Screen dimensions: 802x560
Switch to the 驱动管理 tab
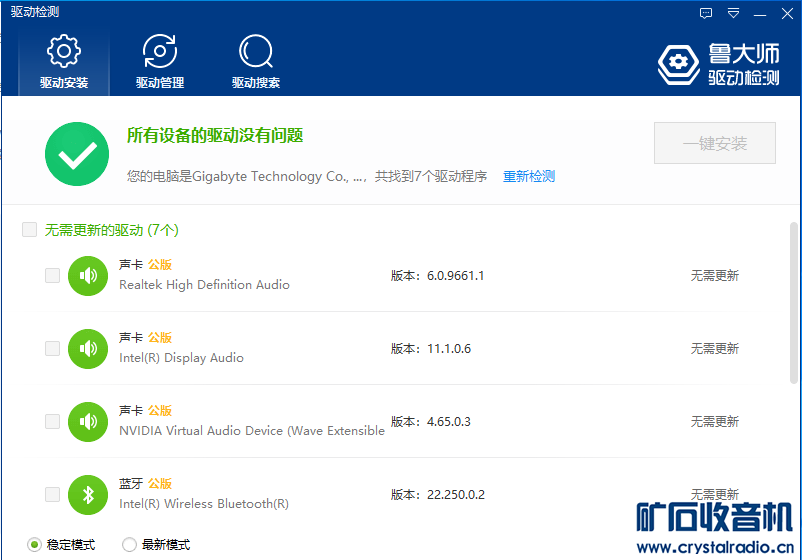point(160,62)
